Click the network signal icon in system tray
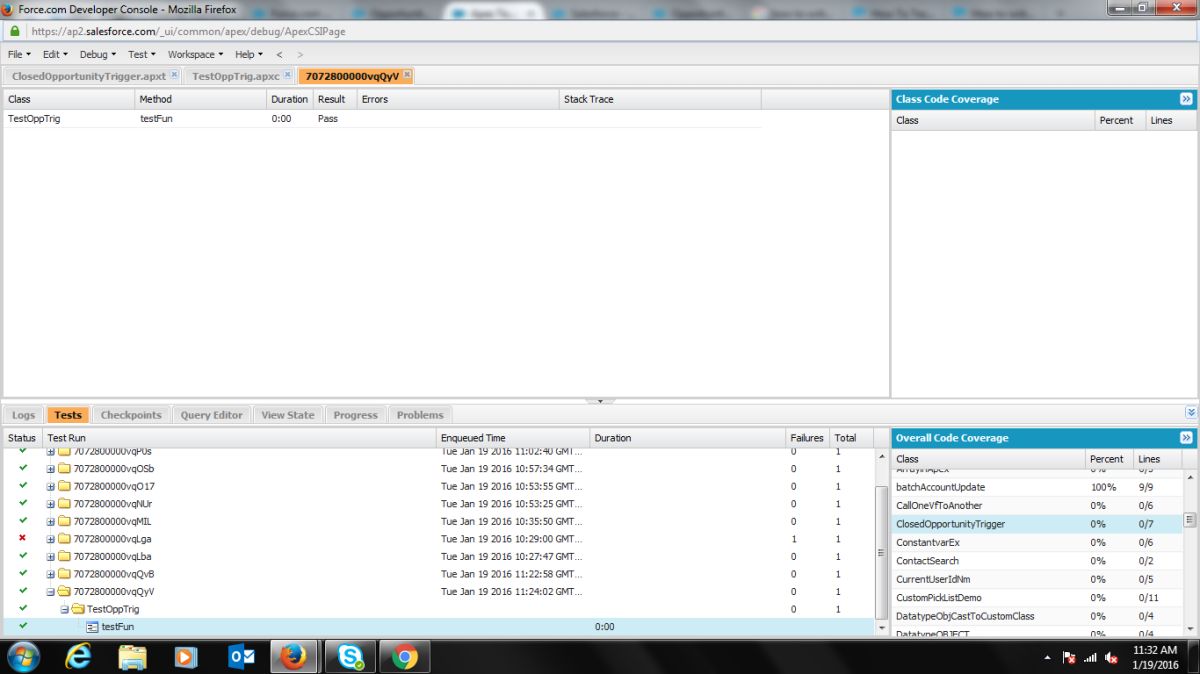The width and height of the screenshot is (1200, 674). pos(1090,658)
